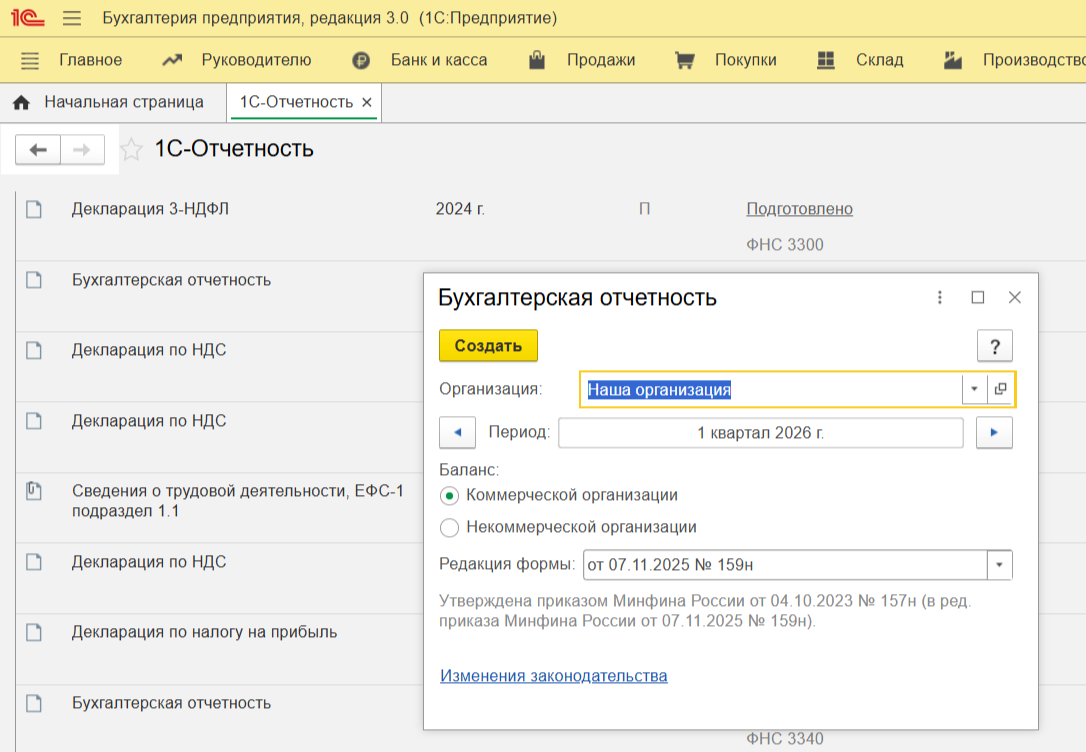Viewport: 1086px width, 752px height.
Task: Click the Подготовлено status link
Action: click(x=799, y=209)
